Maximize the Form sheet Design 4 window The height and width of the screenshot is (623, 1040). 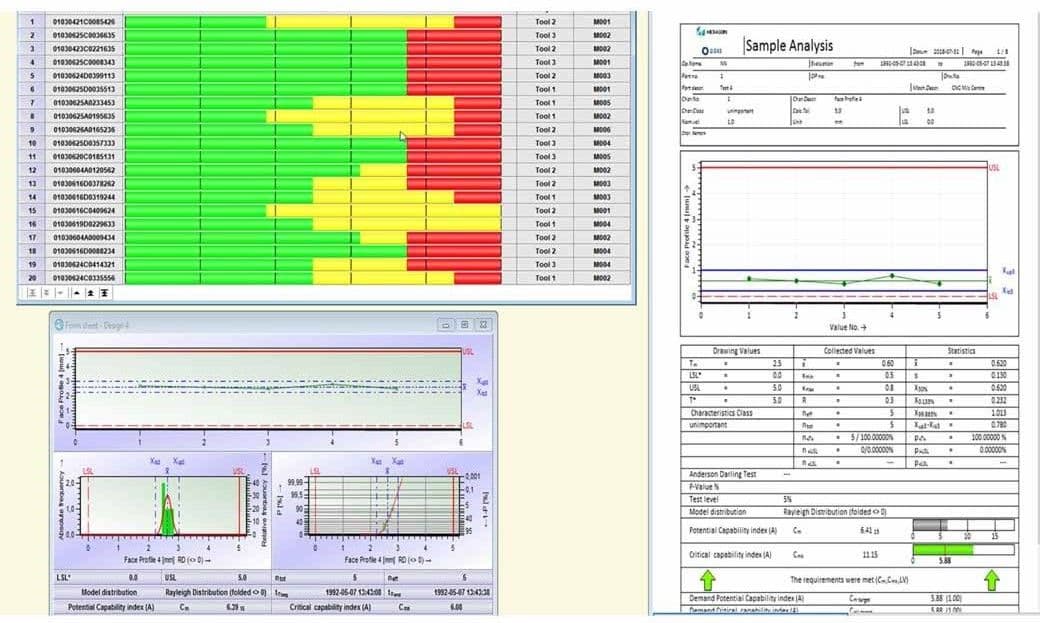pyautogui.click(x=463, y=324)
